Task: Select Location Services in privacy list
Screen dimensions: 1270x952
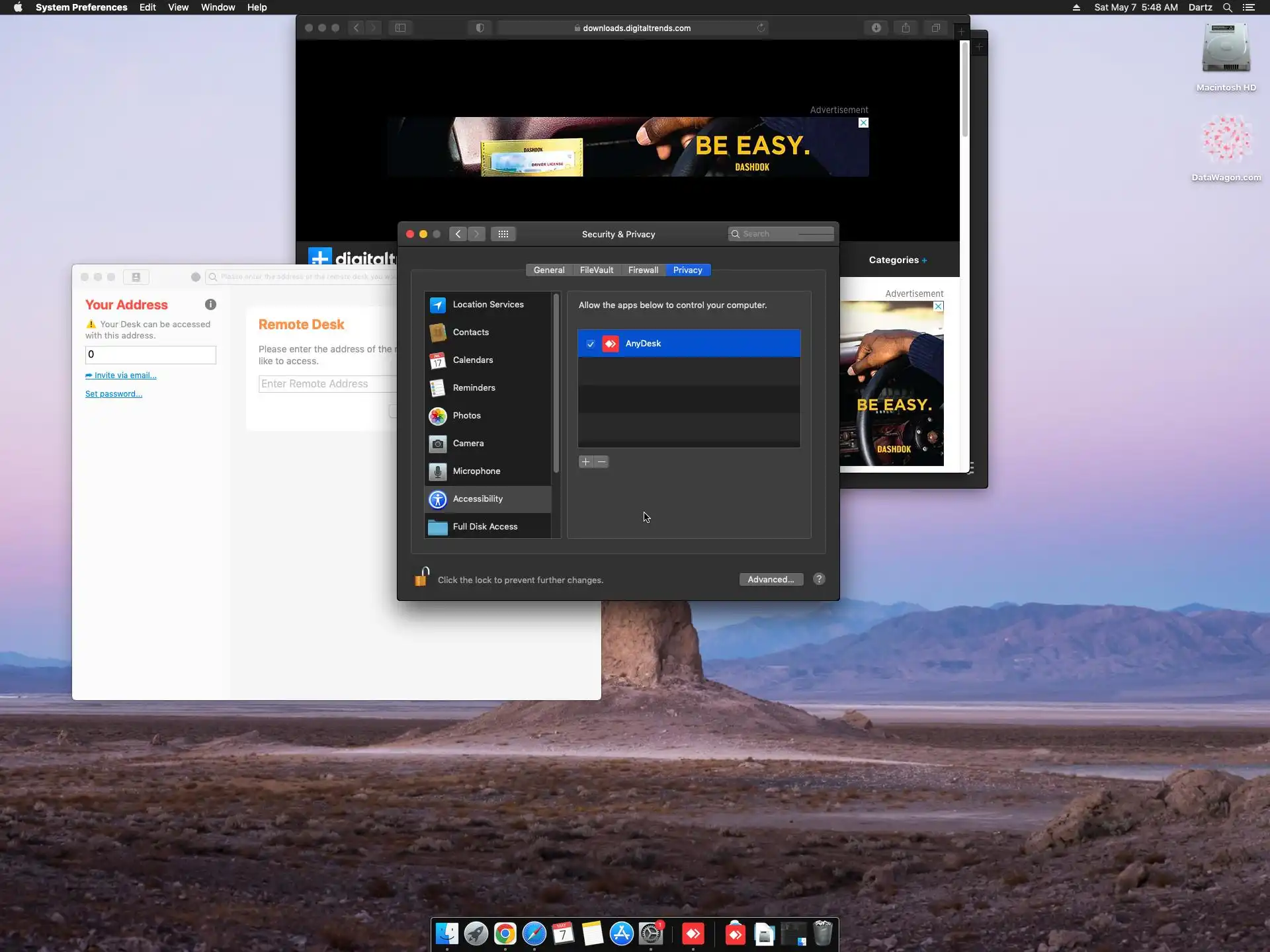Action: [487, 304]
